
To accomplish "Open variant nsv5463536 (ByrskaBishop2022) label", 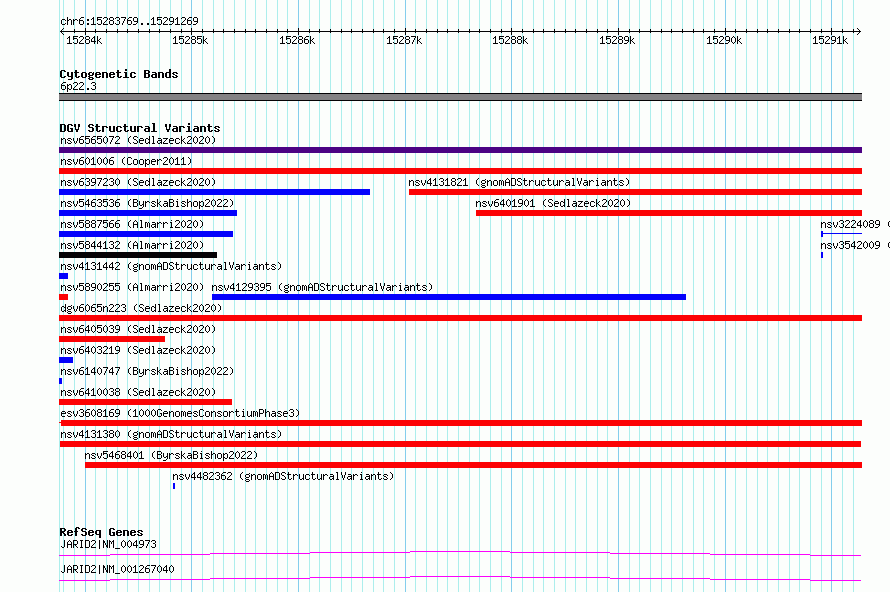I will tap(147, 203).
